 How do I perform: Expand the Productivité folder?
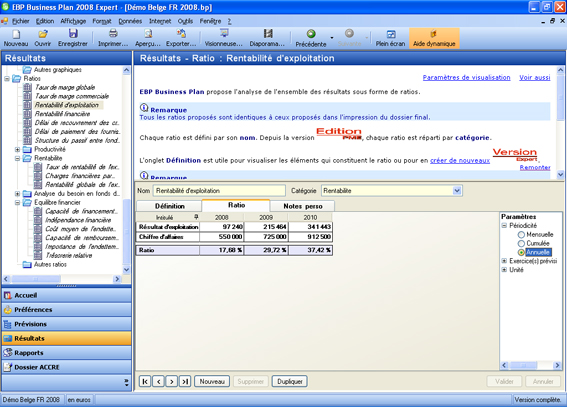[17, 149]
